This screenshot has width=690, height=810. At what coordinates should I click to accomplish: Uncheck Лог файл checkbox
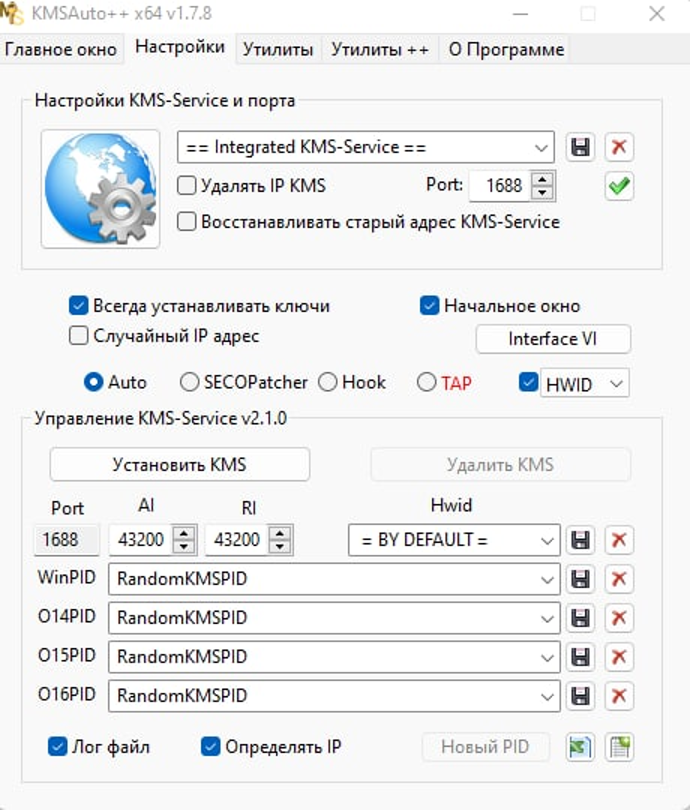click(57, 746)
